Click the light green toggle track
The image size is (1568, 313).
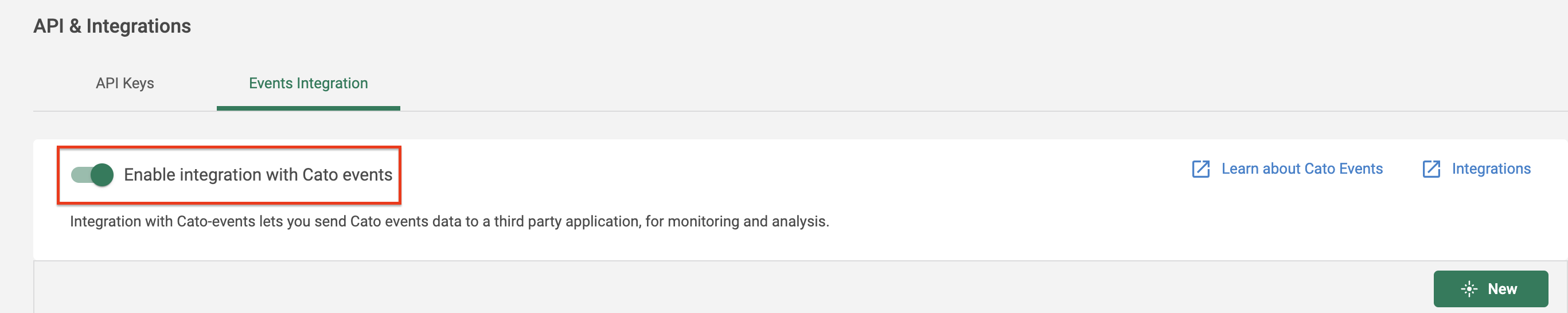coord(79,175)
